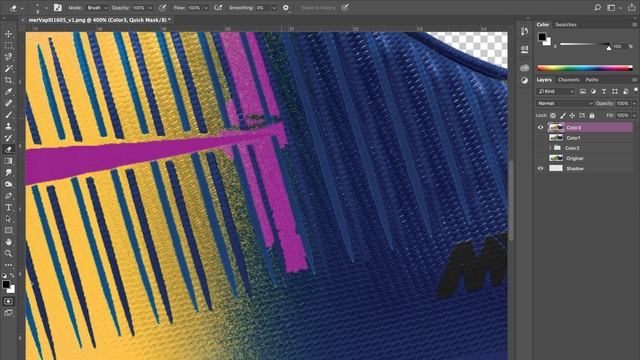The height and width of the screenshot is (360, 640).
Task: Enable airbrush build-up icon
Action: [218, 7]
